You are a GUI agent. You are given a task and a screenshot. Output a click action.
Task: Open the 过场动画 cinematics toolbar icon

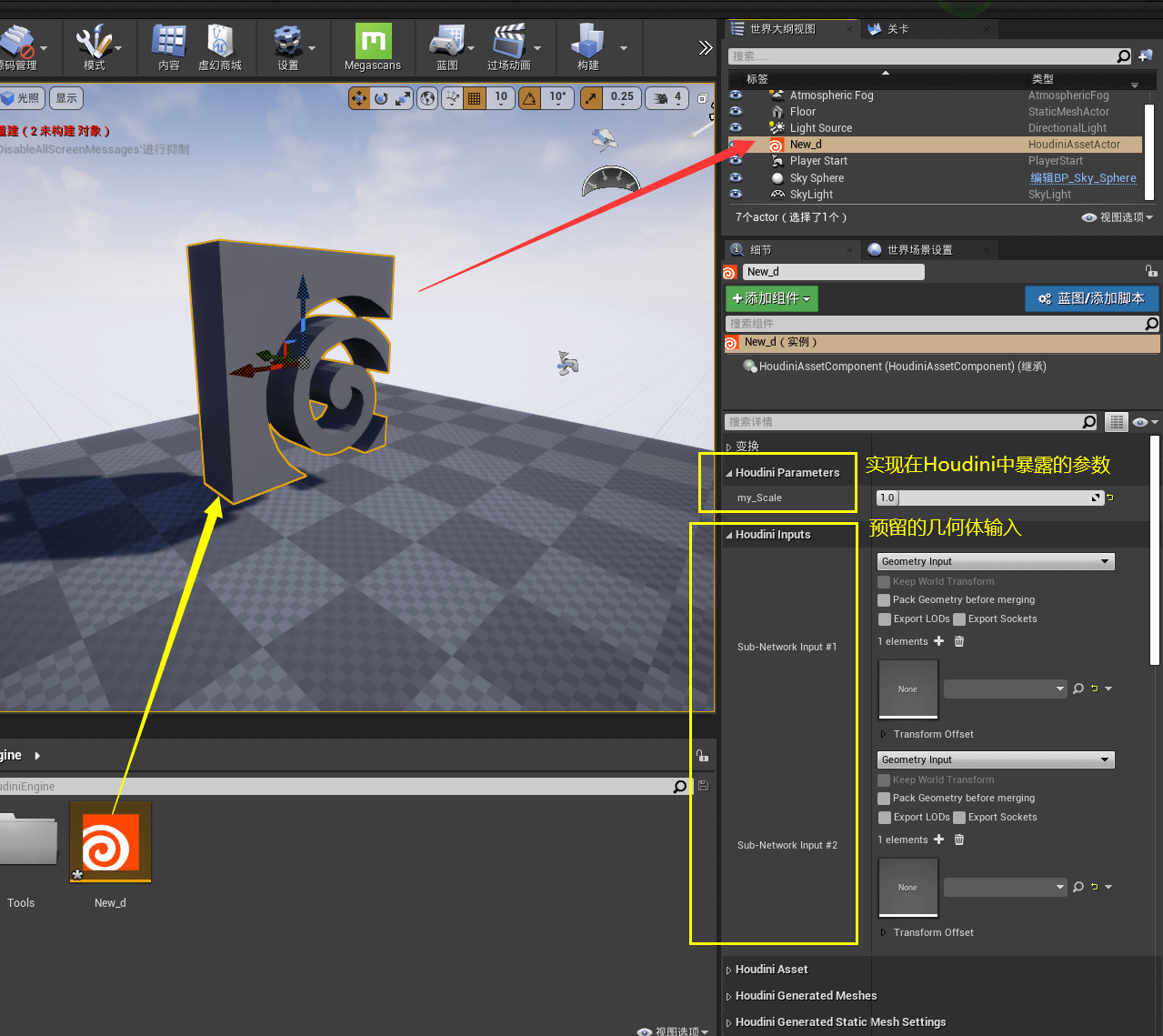coord(509,47)
